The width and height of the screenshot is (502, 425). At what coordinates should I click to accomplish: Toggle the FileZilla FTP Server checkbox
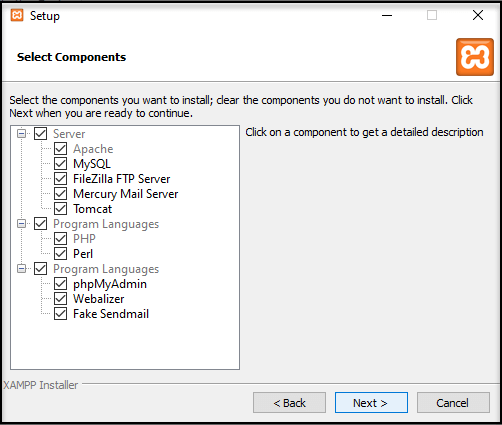[x=60, y=179]
